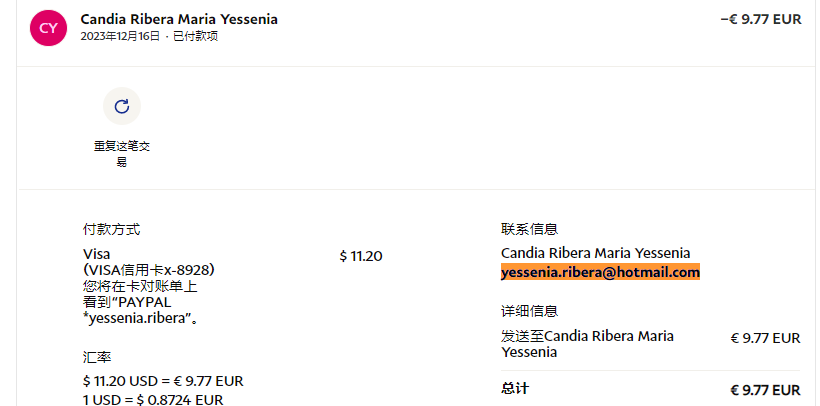Click the '详细信息' section heading
Screen dimensions: 820x406
(529, 311)
